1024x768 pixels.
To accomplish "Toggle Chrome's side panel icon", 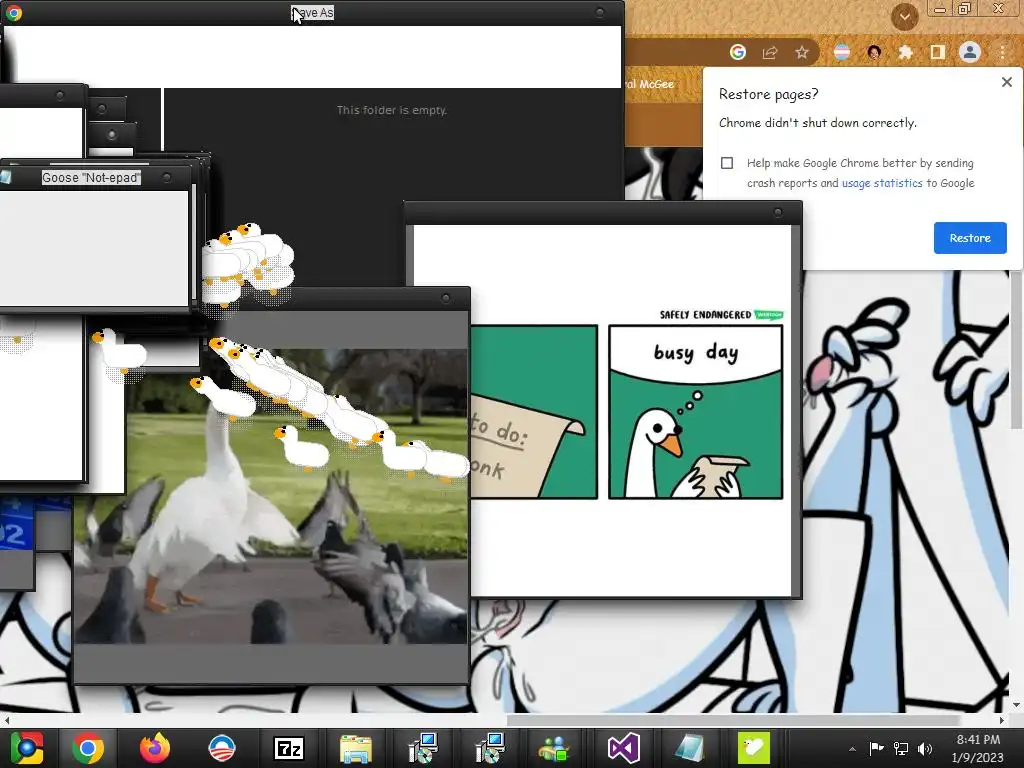I will [x=937, y=52].
